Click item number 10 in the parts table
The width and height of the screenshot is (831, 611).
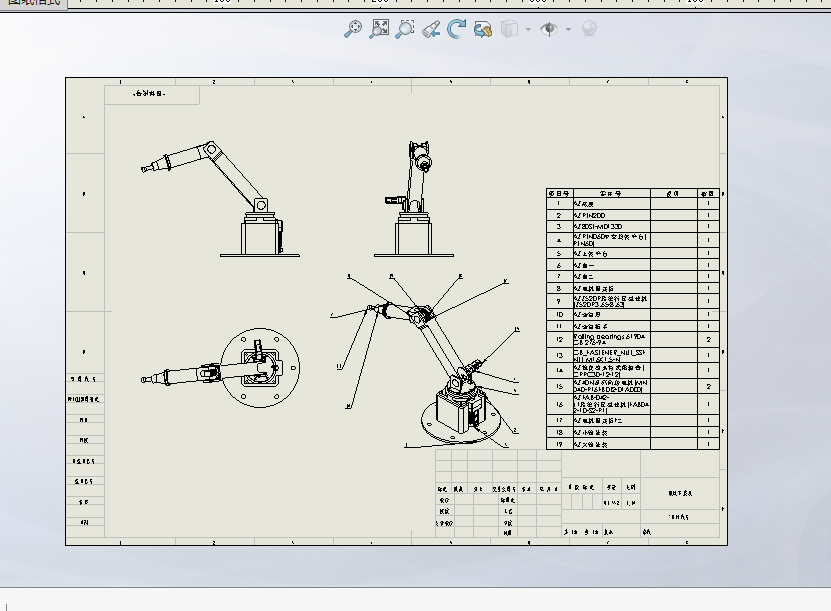pyautogui.click(x=559, y=315)
